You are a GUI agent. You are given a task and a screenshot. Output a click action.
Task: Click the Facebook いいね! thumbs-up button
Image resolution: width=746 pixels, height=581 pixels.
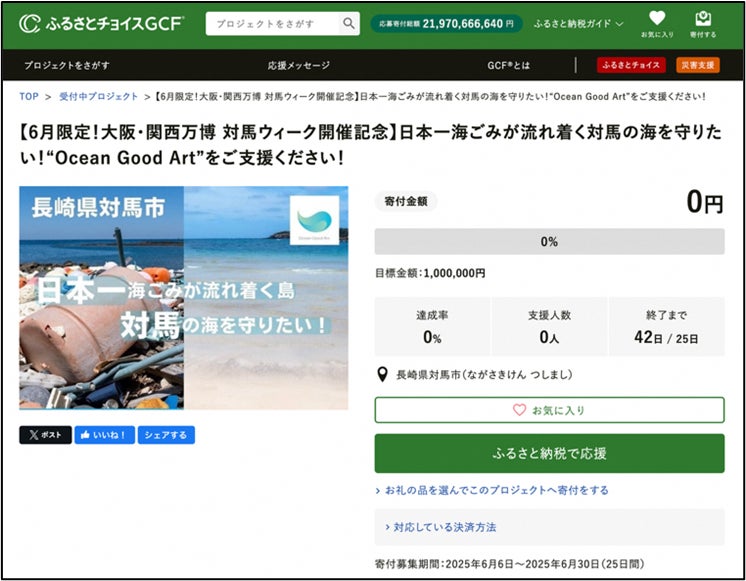tap(105, 435)
